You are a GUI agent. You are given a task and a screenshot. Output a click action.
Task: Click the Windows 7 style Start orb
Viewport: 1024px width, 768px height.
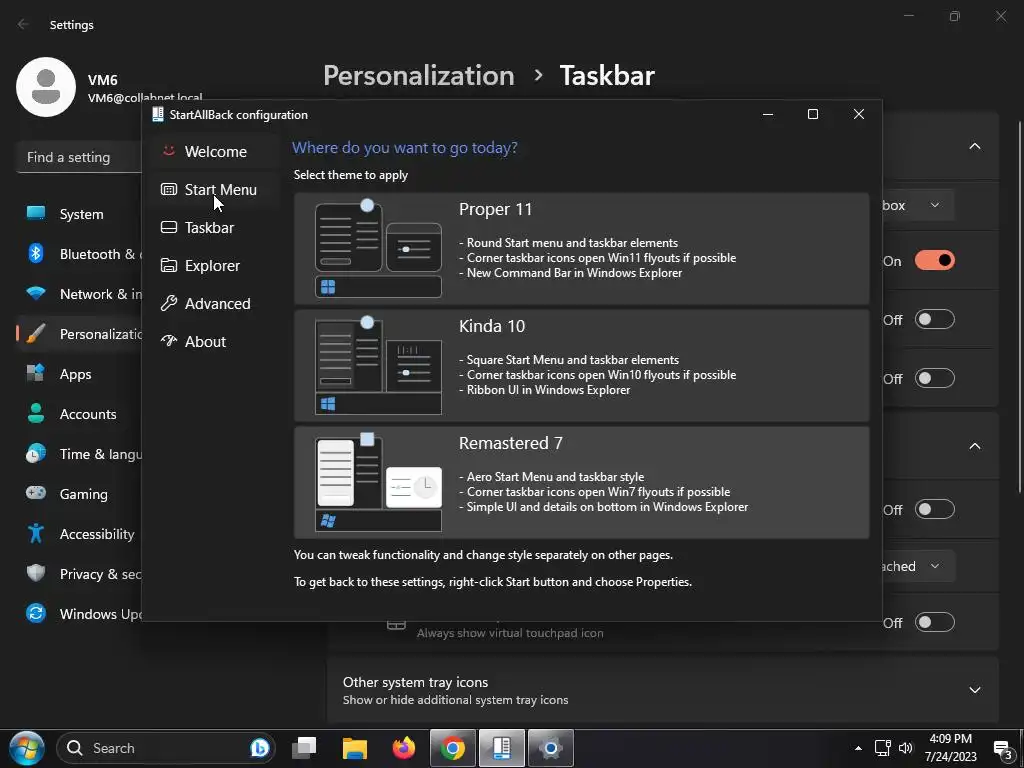coord(27,748)
